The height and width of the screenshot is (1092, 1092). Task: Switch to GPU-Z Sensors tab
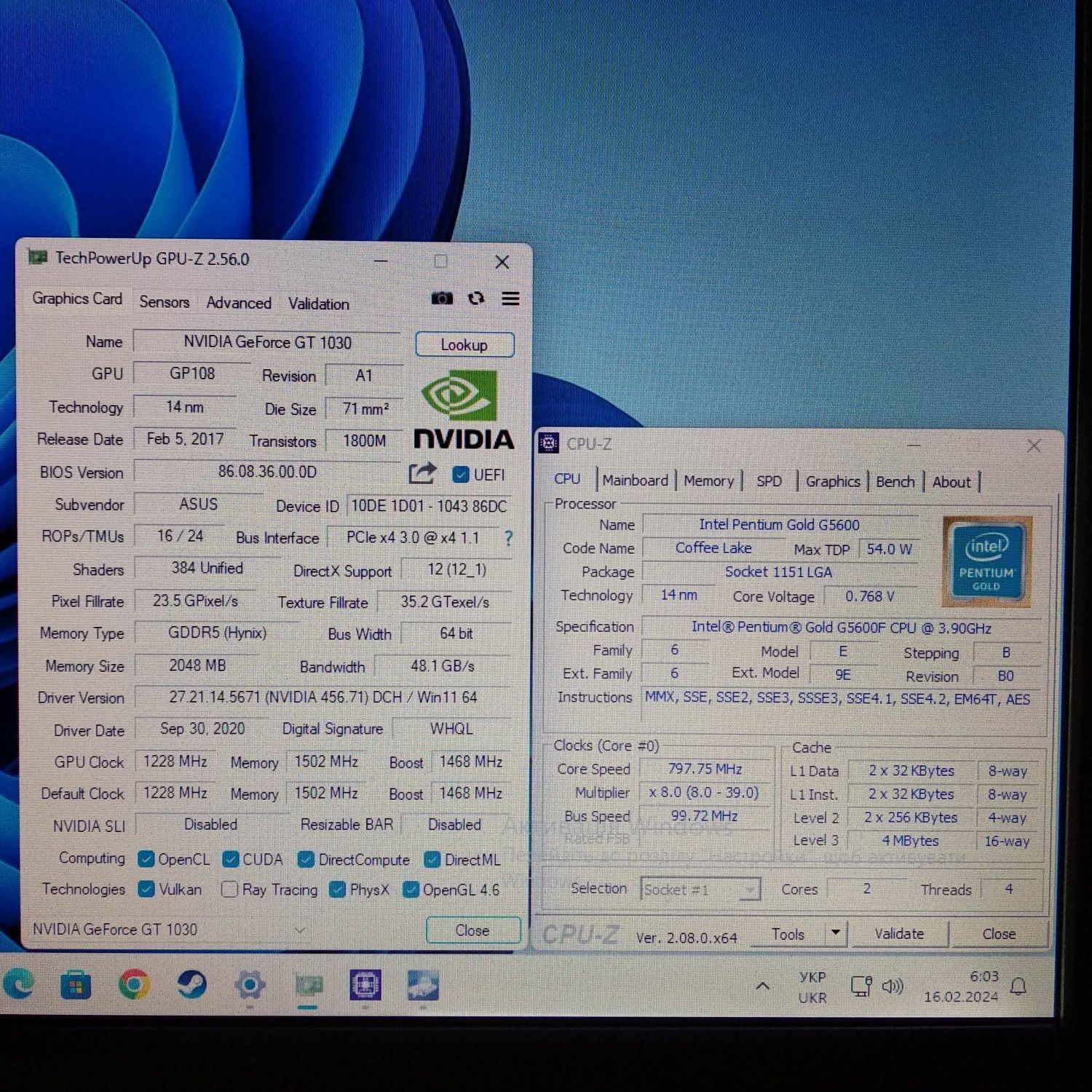pyautogui.click(x=165, y=302)
